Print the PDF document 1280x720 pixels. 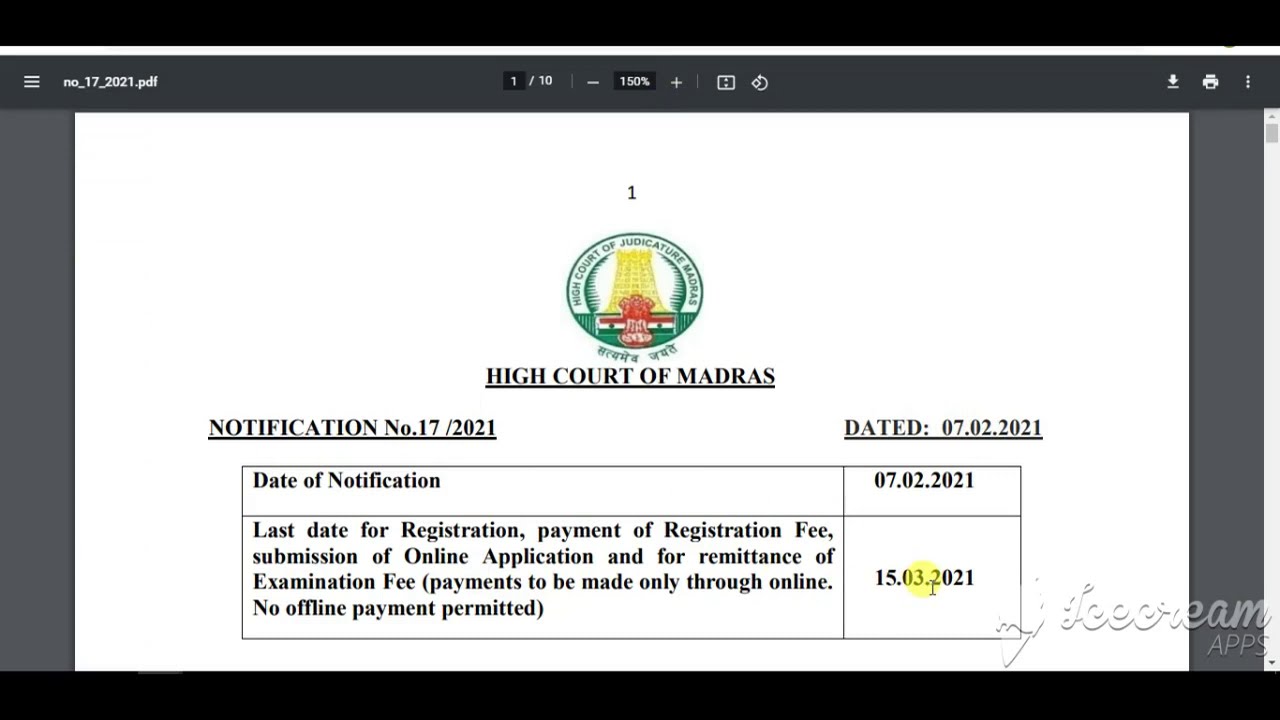[x=1210, y=82]
